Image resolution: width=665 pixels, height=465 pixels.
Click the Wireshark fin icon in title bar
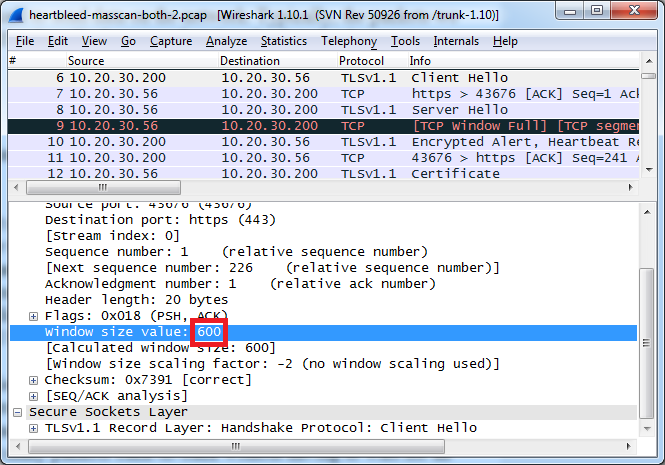[16, 15]
